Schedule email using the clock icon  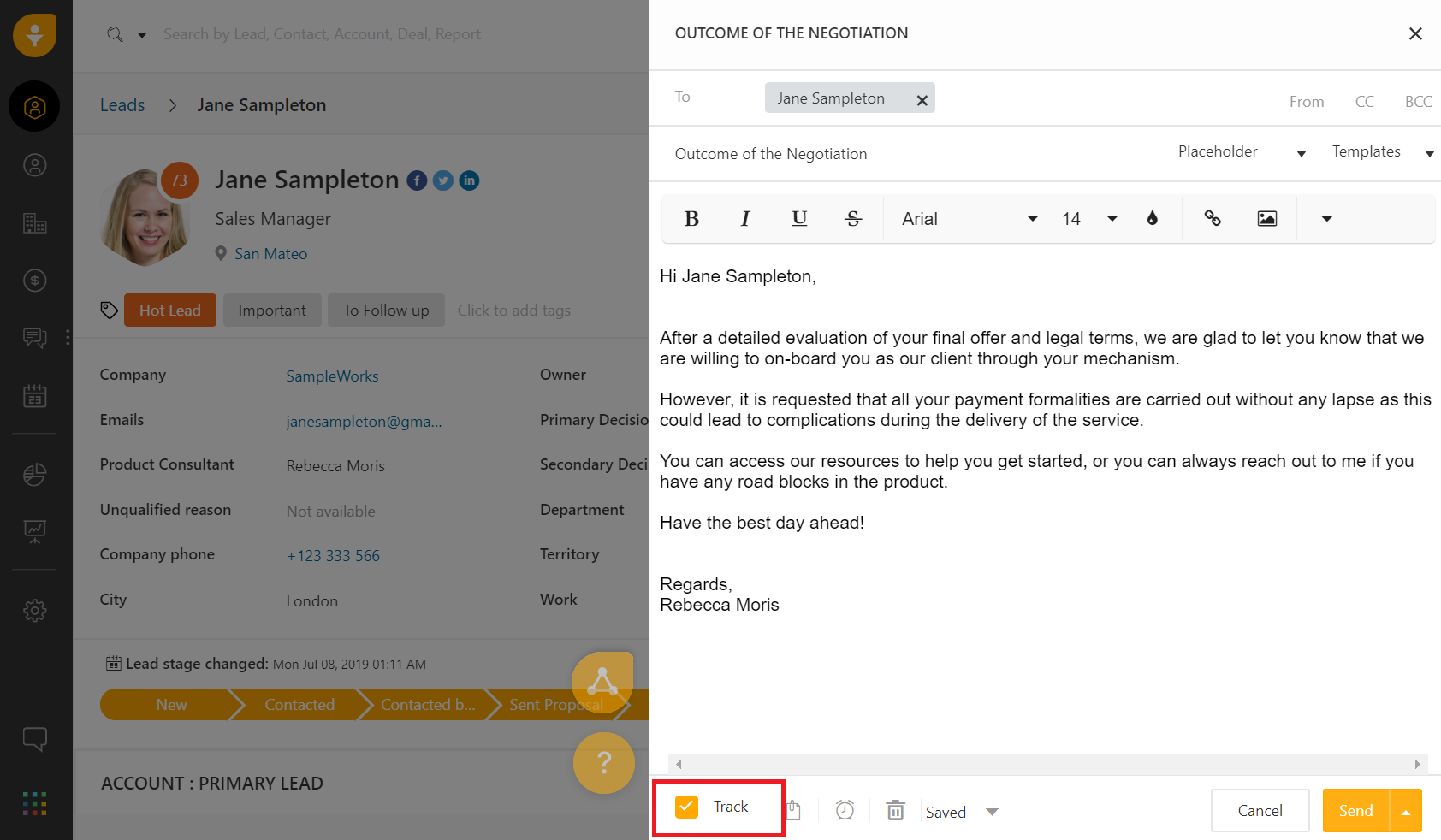point(845,810)
